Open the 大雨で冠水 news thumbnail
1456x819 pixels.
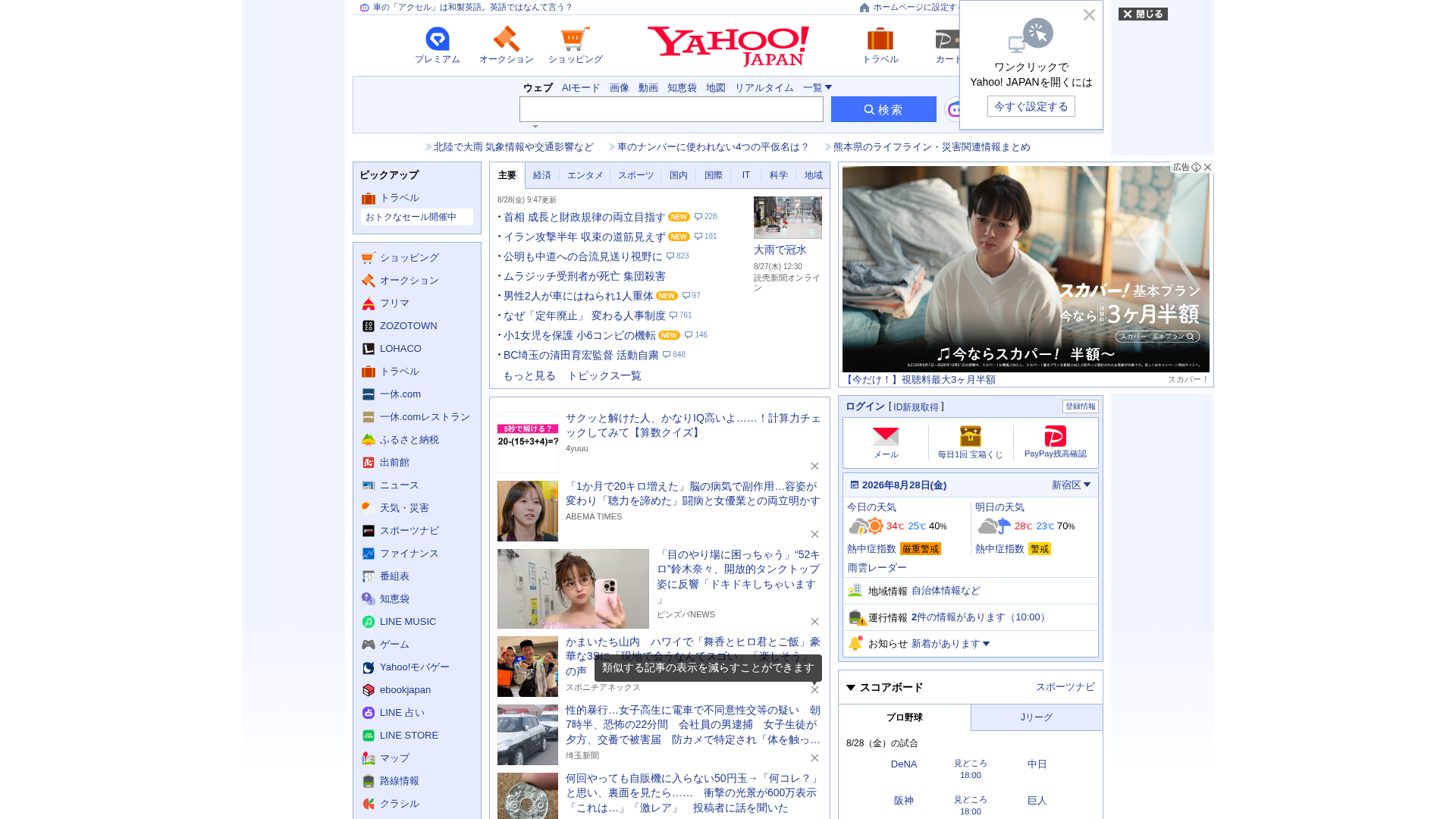788,218
